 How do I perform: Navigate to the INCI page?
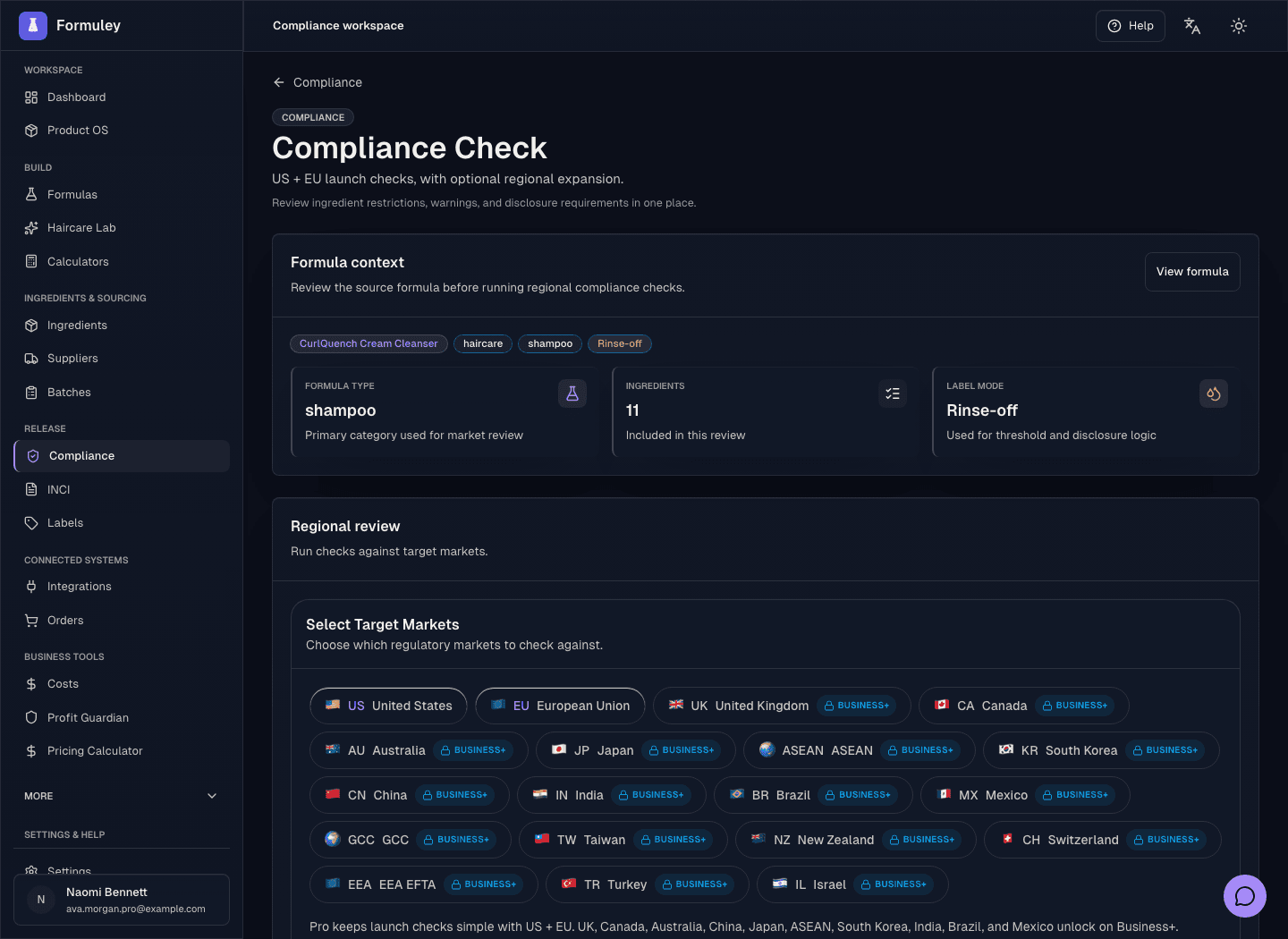tap(122, 490)
